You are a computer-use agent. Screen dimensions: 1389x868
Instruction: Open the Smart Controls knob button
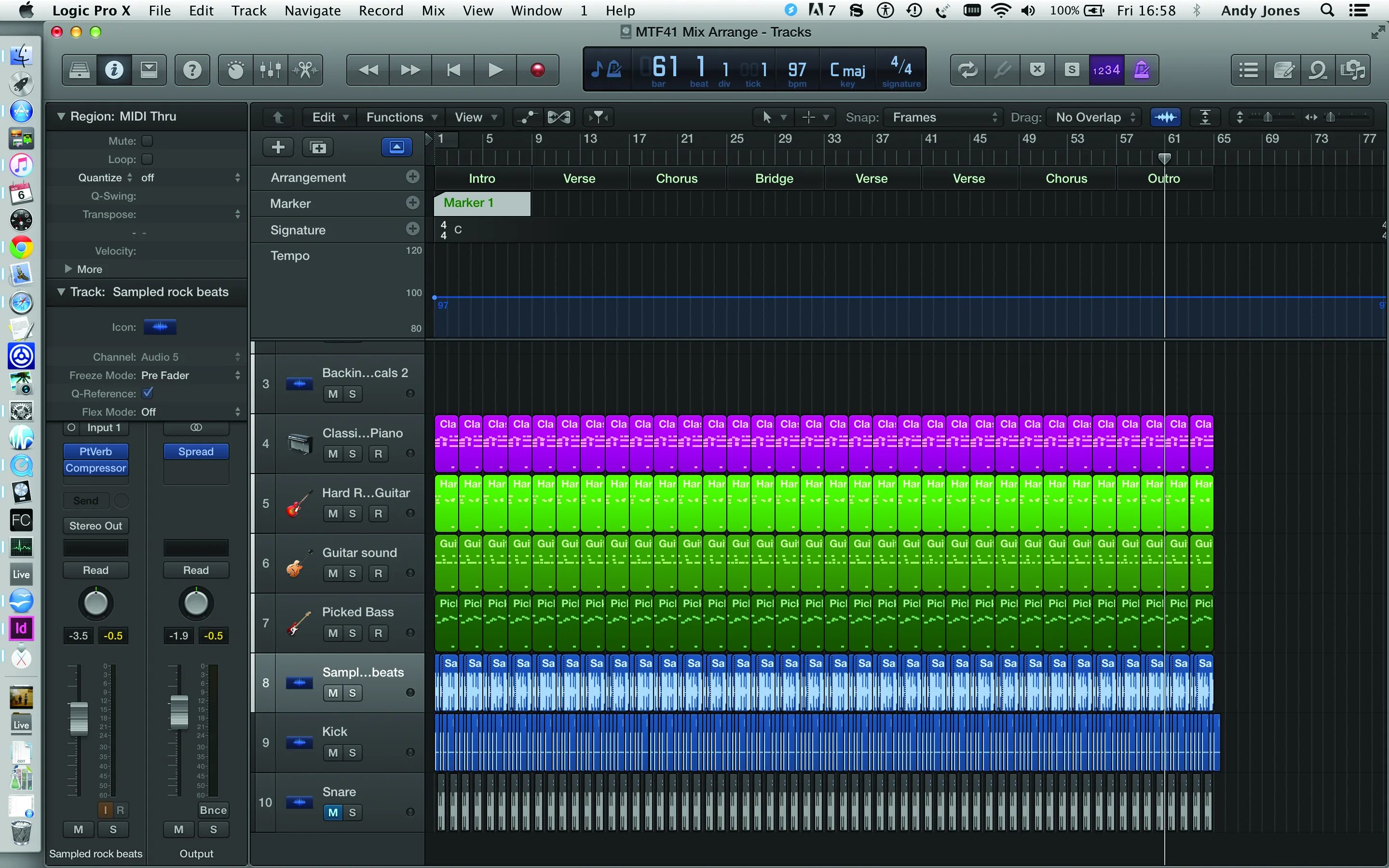pos(235,70)
